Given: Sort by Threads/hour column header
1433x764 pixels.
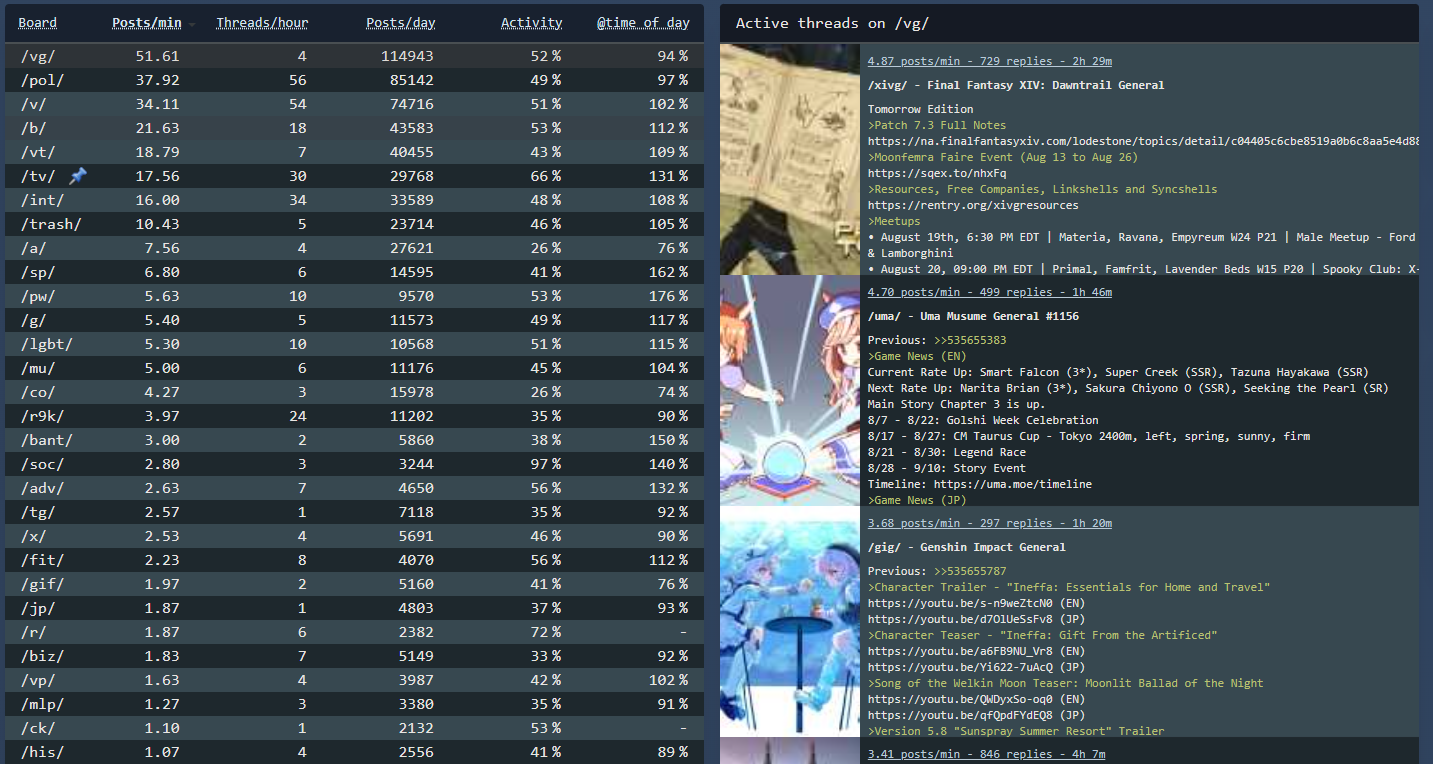Looking at the screenshot, I should tap(262, 23).
